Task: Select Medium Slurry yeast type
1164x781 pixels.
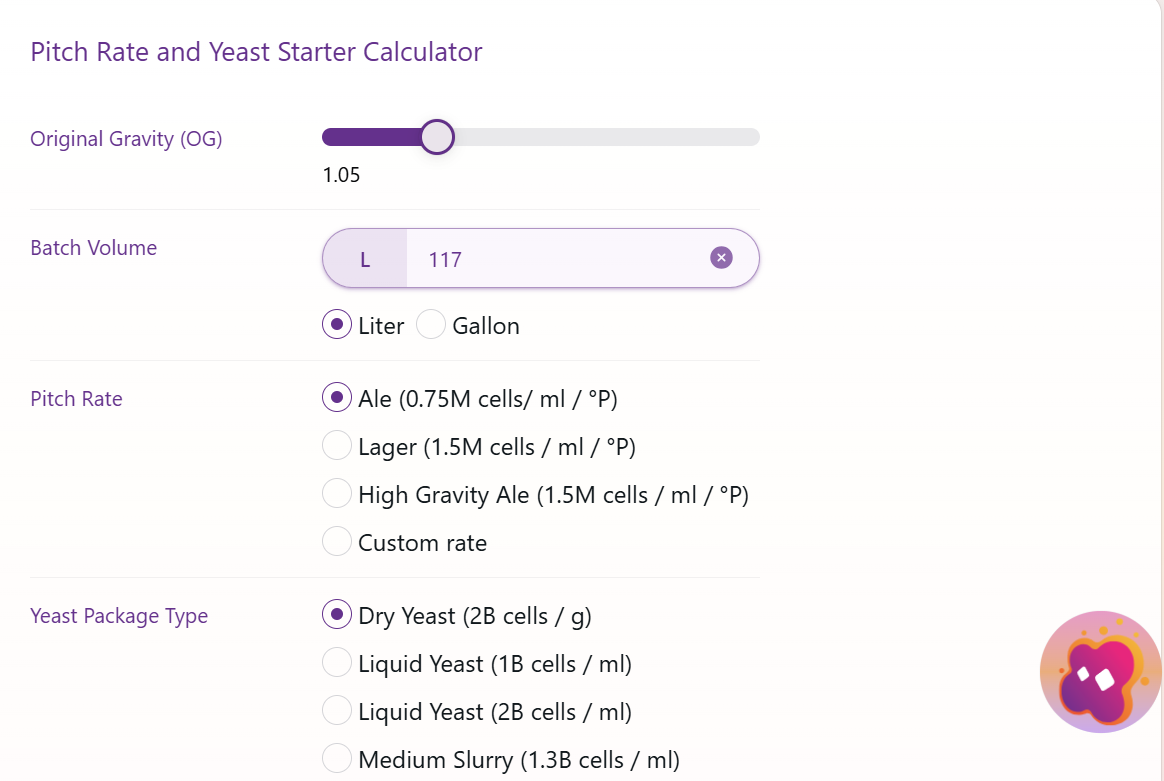Action: [x=337, y=759]
